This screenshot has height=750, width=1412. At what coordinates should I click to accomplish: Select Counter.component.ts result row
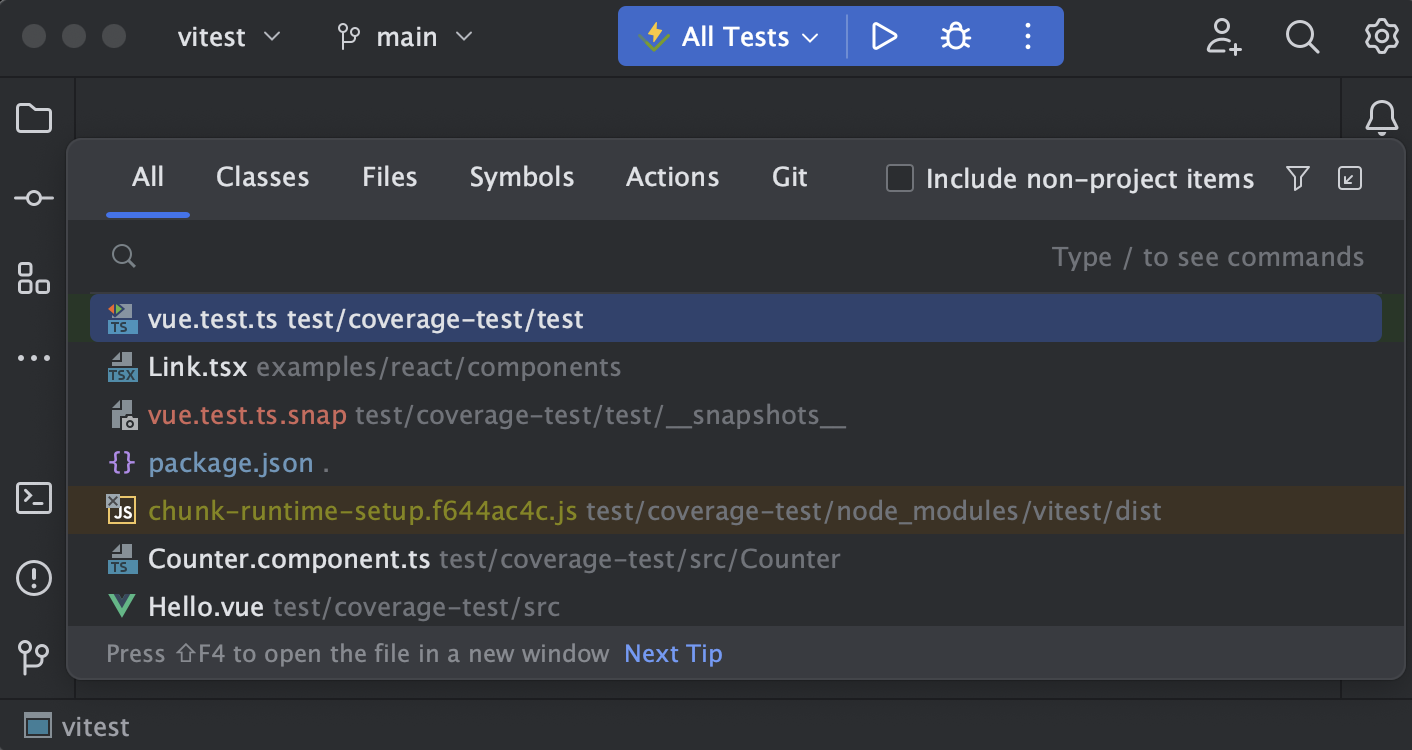[736, 559]
